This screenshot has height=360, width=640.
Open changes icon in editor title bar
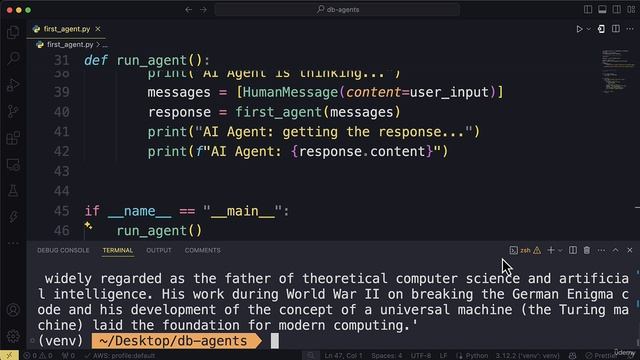point(601,29)
